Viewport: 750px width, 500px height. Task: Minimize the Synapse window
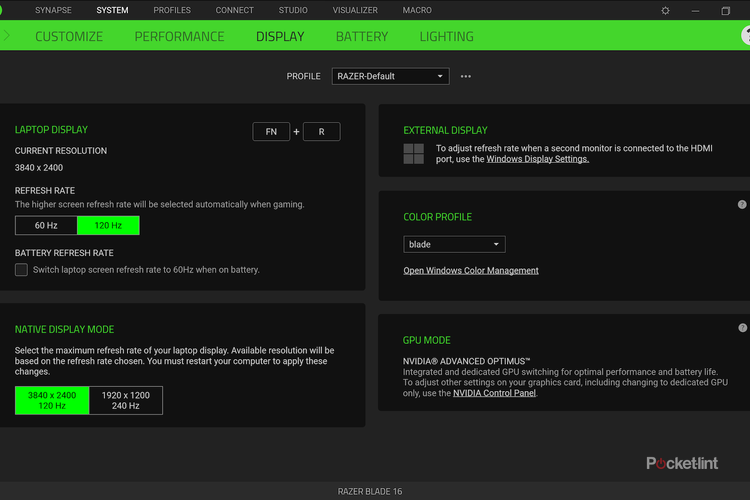click(x=695, y=11)
